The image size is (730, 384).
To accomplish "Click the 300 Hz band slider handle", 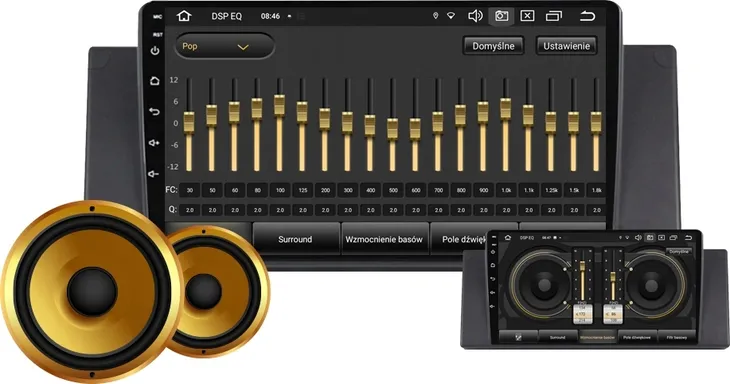I will 347,122.
